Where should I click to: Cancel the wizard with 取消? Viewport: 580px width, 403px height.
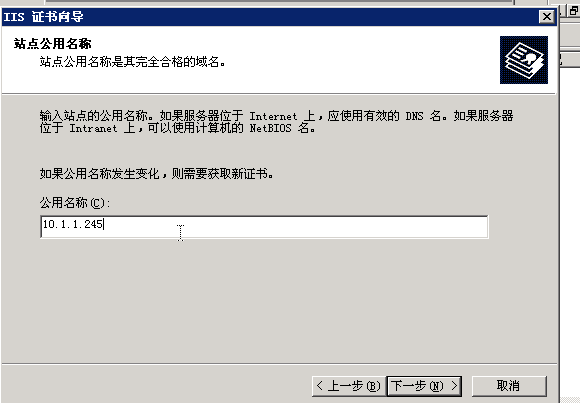click(x=509, y=386)
